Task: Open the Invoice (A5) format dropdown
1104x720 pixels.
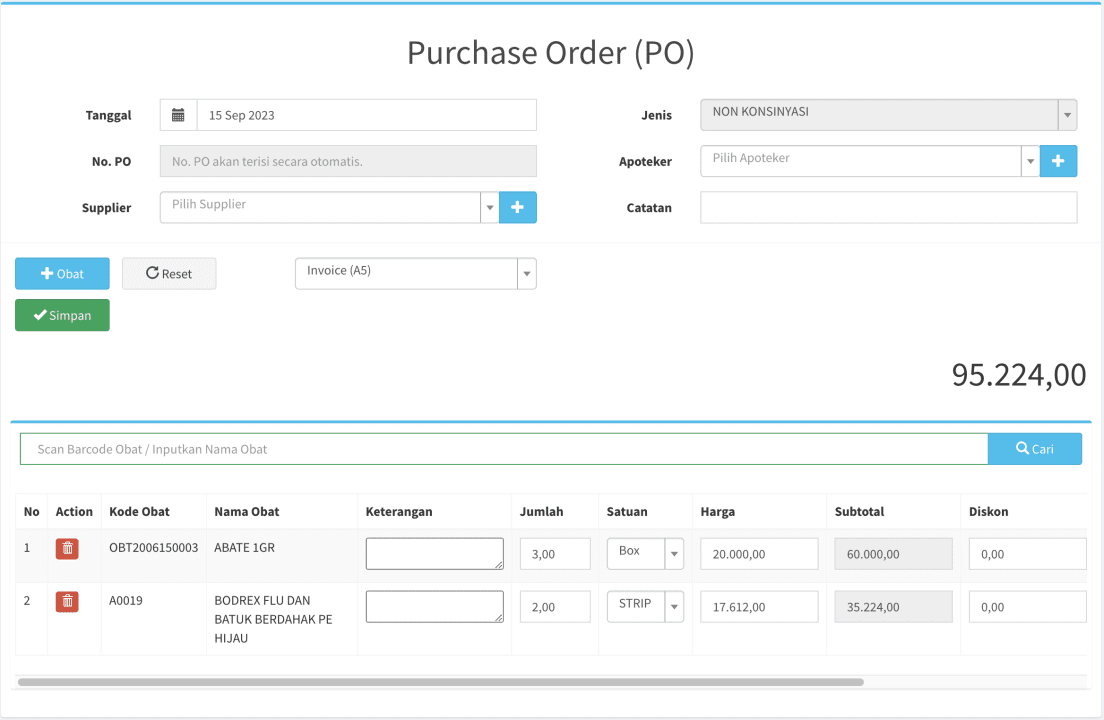Action: [x=415, y=273]
